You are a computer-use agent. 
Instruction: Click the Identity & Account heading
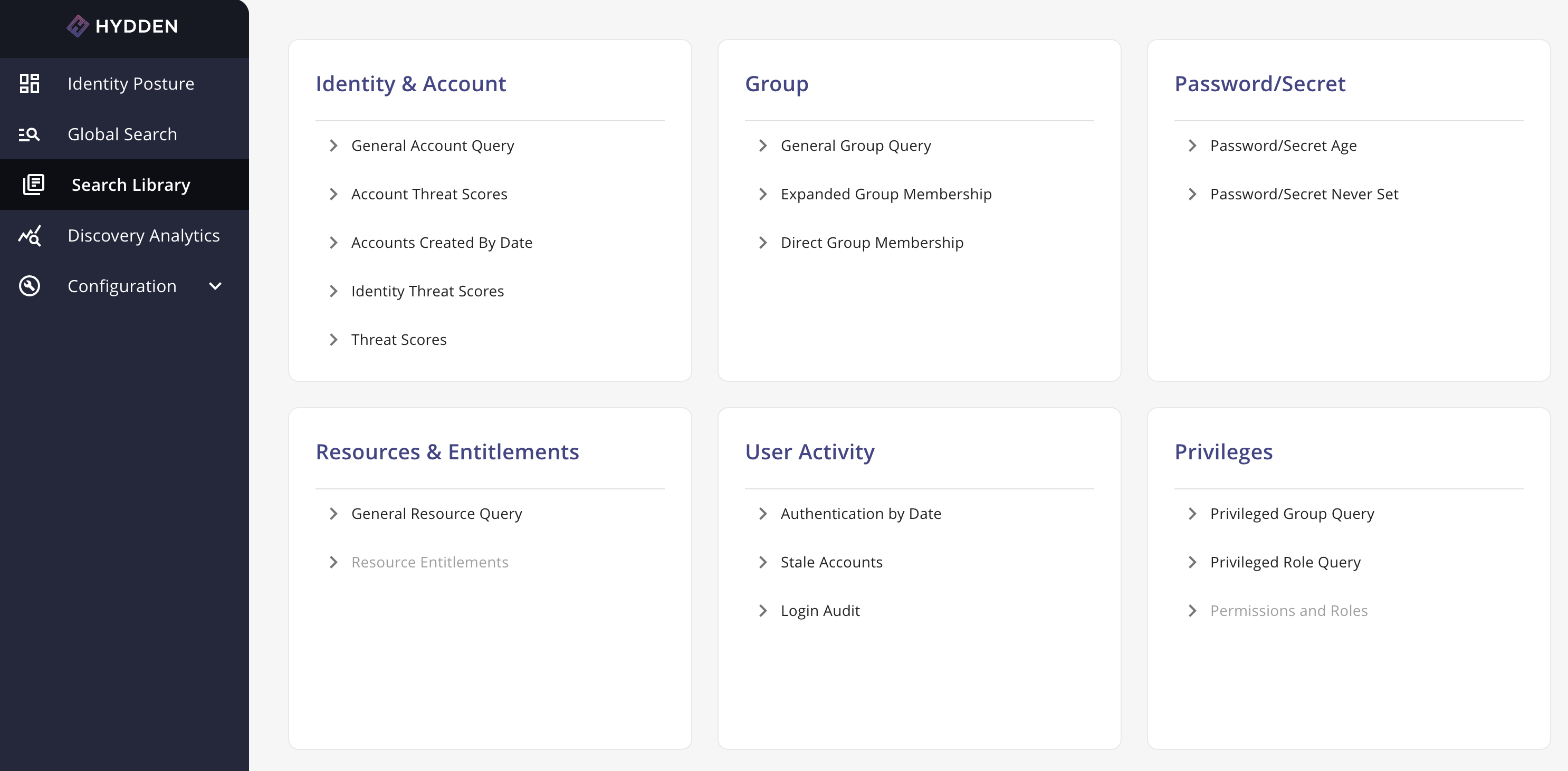point(410,83)
